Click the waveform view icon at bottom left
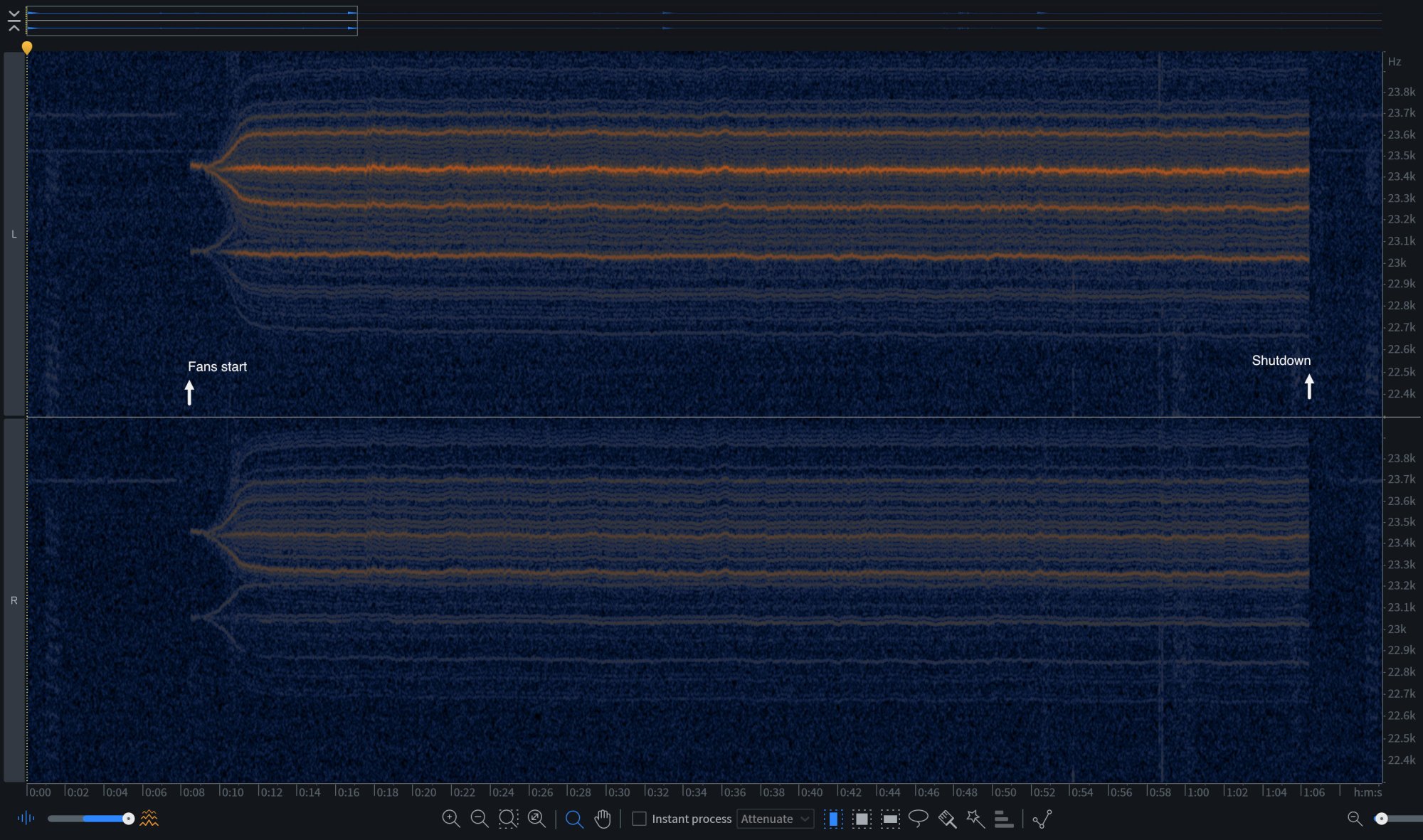Image resolution: width=1423 pixels, height=840 pixels. tap(26, 818)
